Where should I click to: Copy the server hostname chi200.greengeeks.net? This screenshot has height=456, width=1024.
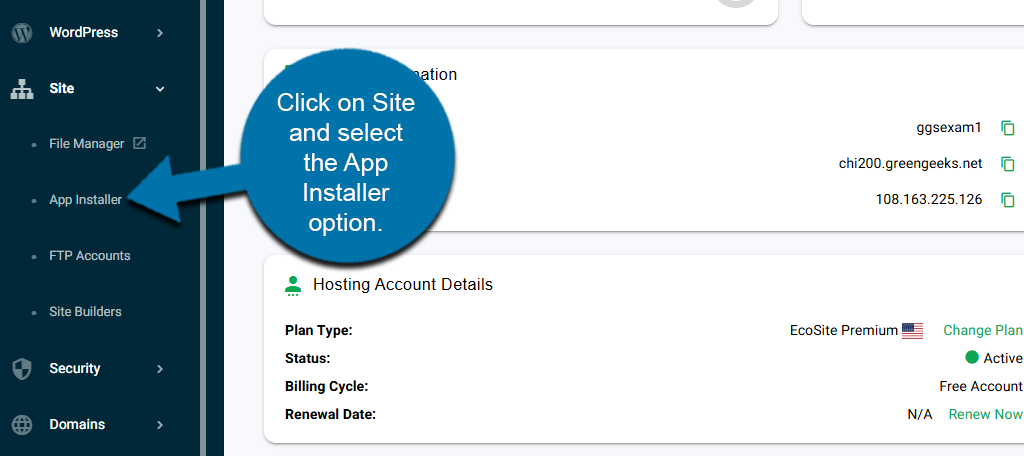point(1008,164)
